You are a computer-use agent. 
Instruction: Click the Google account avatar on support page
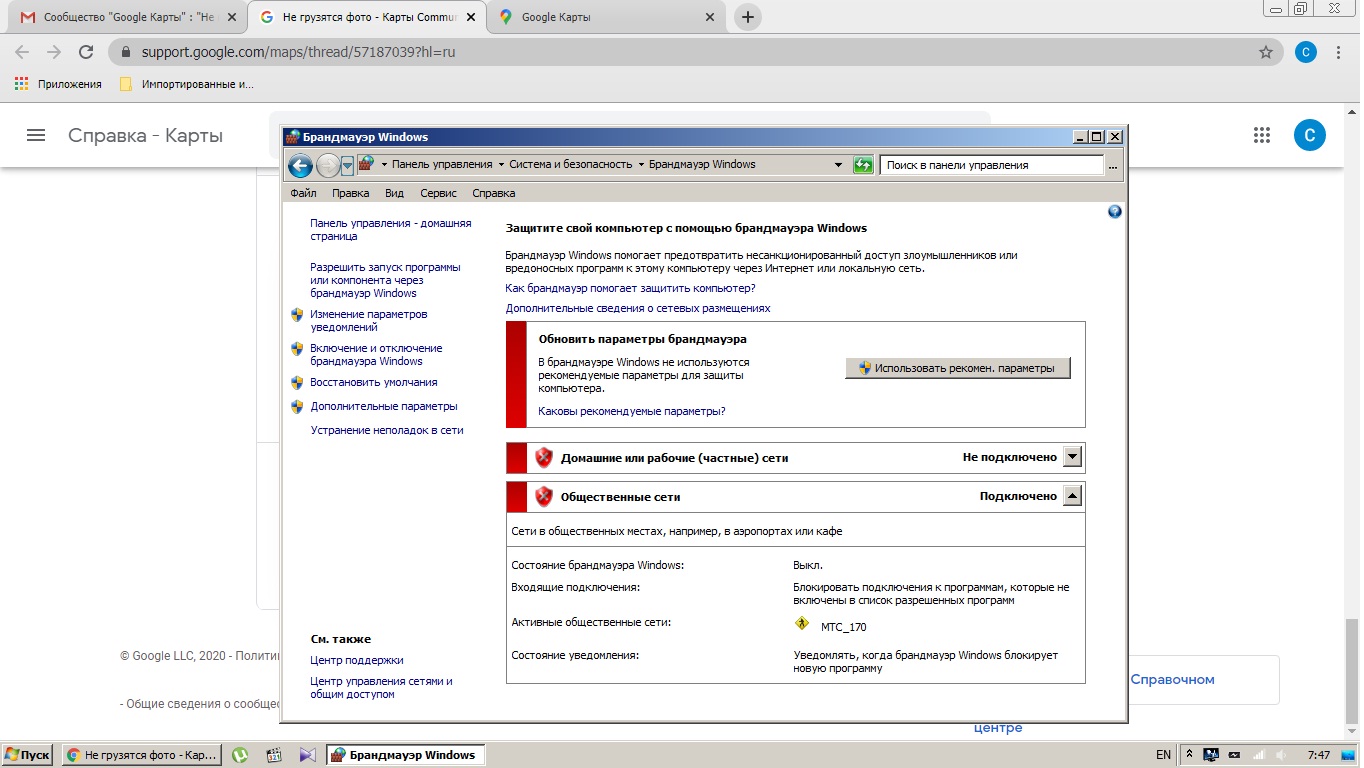(x=1310, y=135)
